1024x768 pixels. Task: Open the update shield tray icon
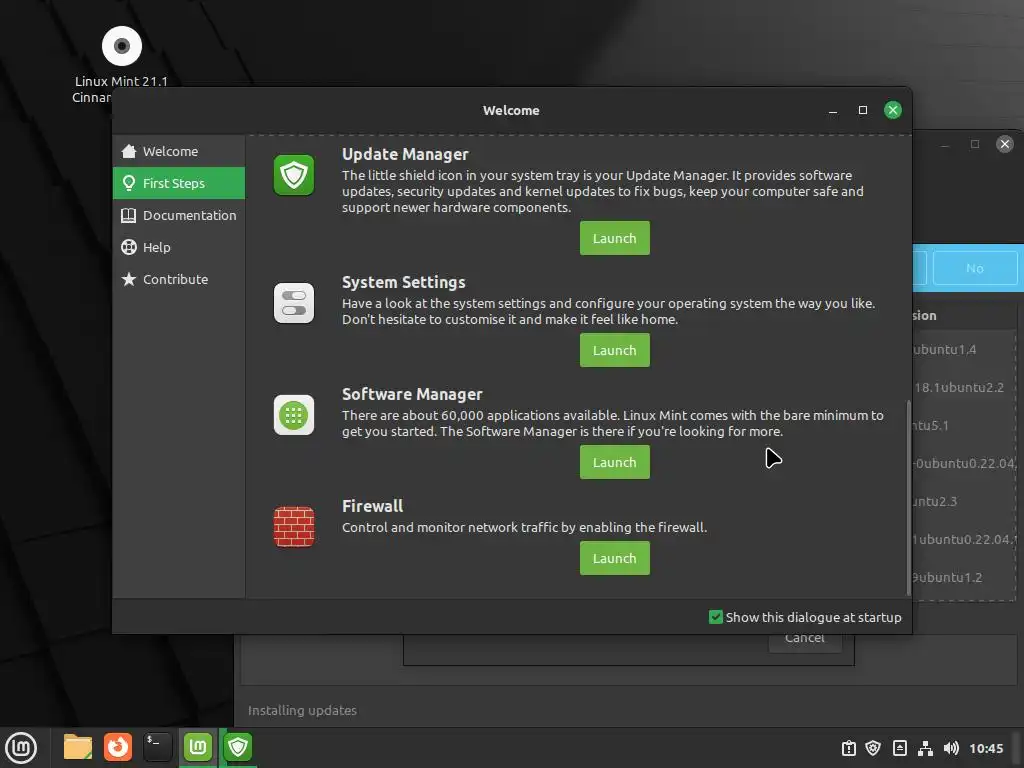873,748
